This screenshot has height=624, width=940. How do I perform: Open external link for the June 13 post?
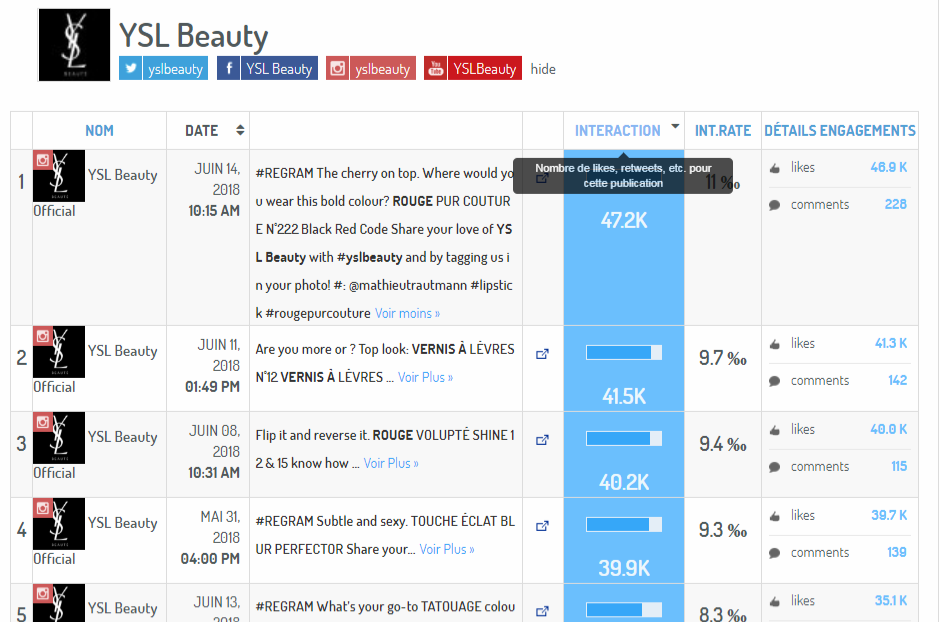coord(542,611)
